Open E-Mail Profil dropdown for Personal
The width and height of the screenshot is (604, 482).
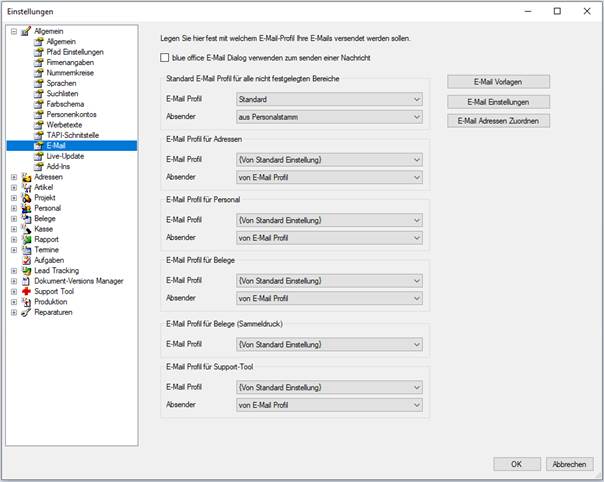coord(329,220)
